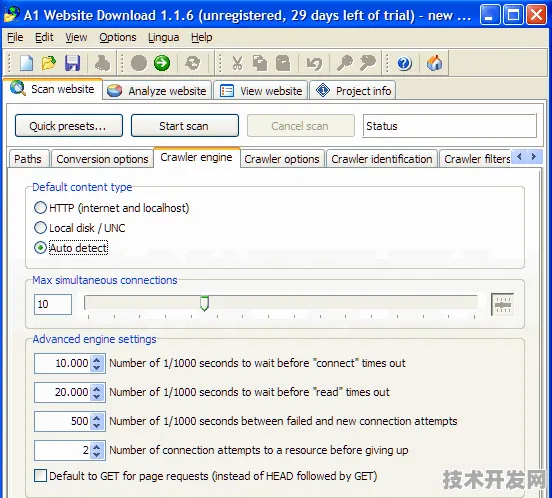The width and height of the screenshot is (552, 498).
Task: Decrease the 500 milliseconds retry spinner
Action: 97,426
